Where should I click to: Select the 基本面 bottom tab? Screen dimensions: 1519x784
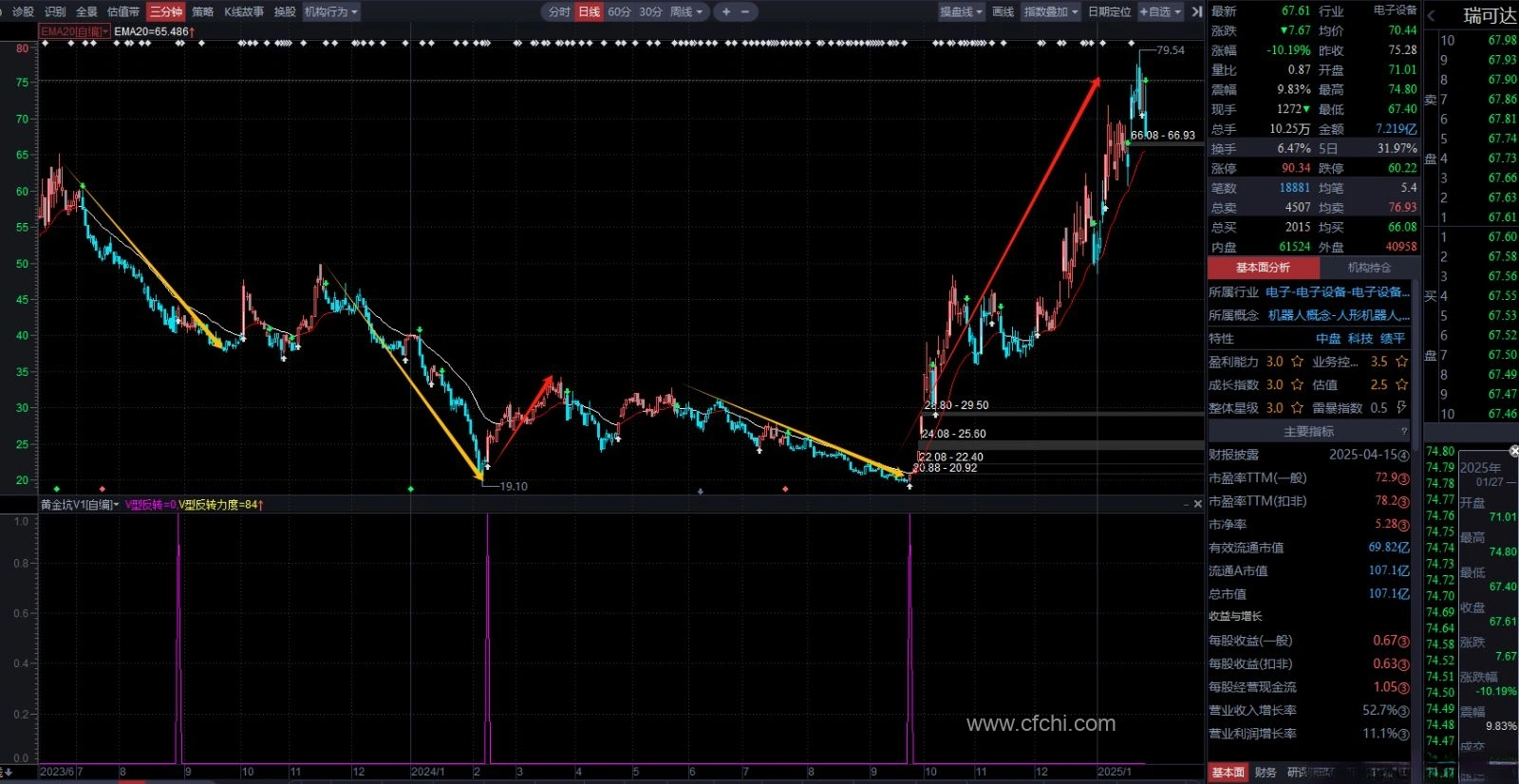click(1228, 773)
